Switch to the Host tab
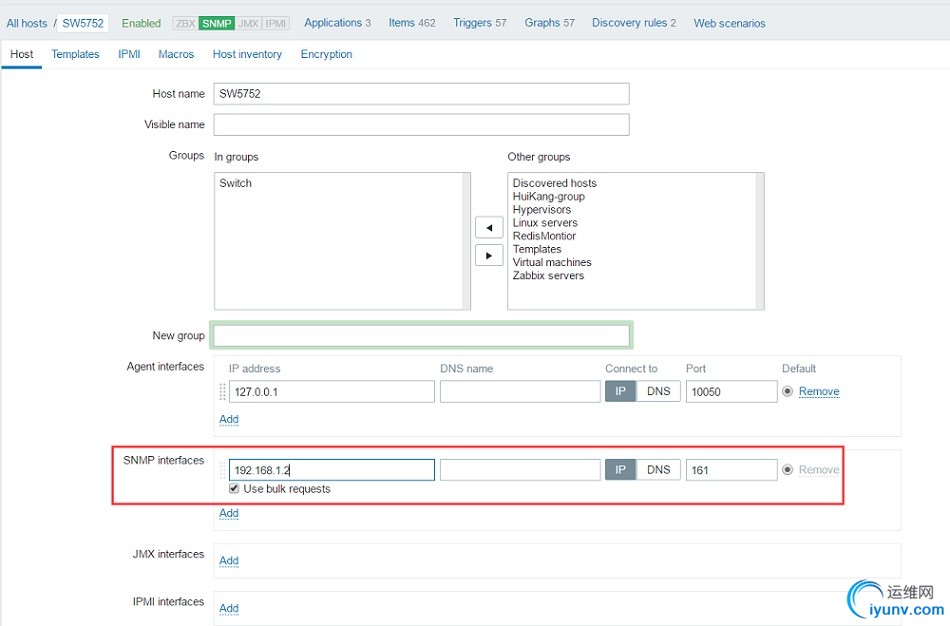The height and width of the screenshot is (626, 950). [22, 54]
